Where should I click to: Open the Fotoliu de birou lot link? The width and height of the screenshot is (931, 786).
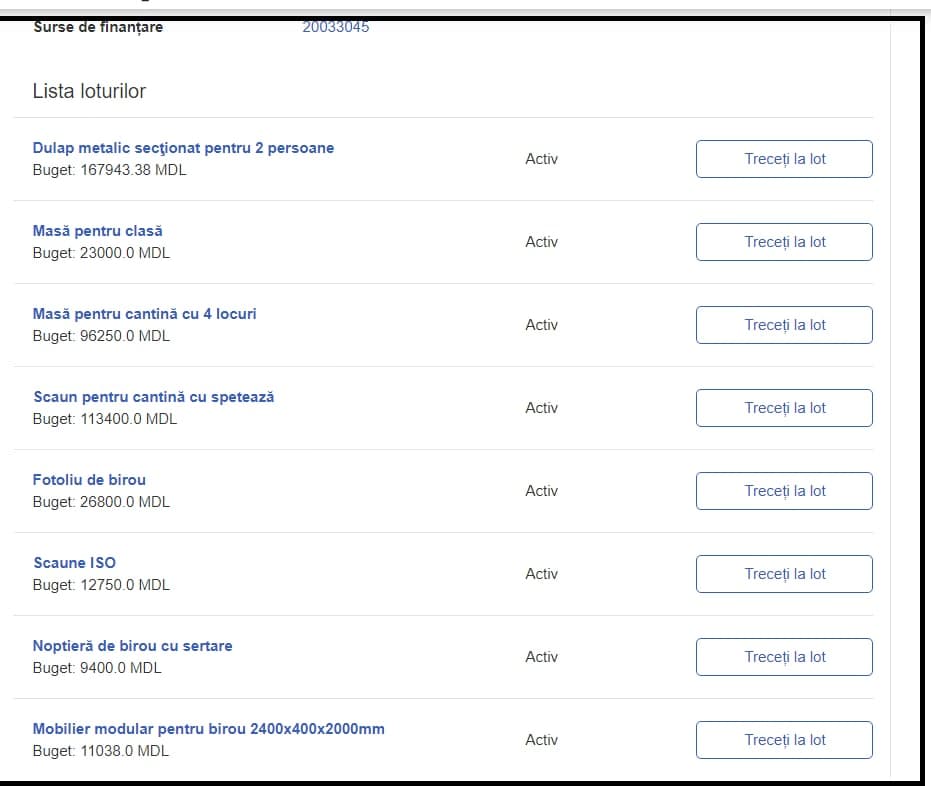pyautogui.click(x=89, y=480)
